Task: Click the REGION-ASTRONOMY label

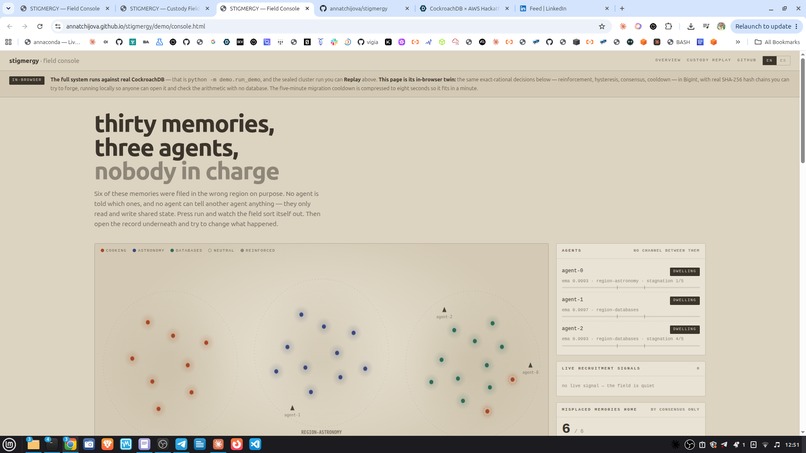Action: coord(321,432)
